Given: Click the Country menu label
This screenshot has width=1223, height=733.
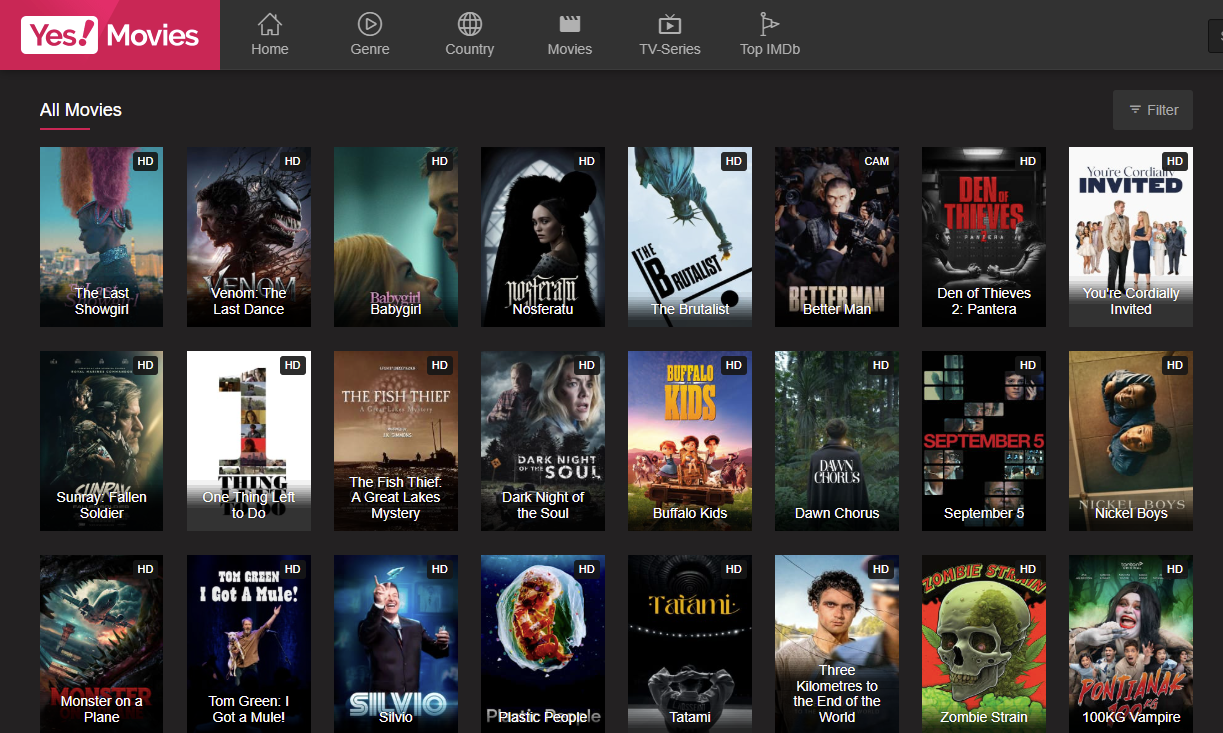Looking at the screenshot, I should (x=470, y=49).
